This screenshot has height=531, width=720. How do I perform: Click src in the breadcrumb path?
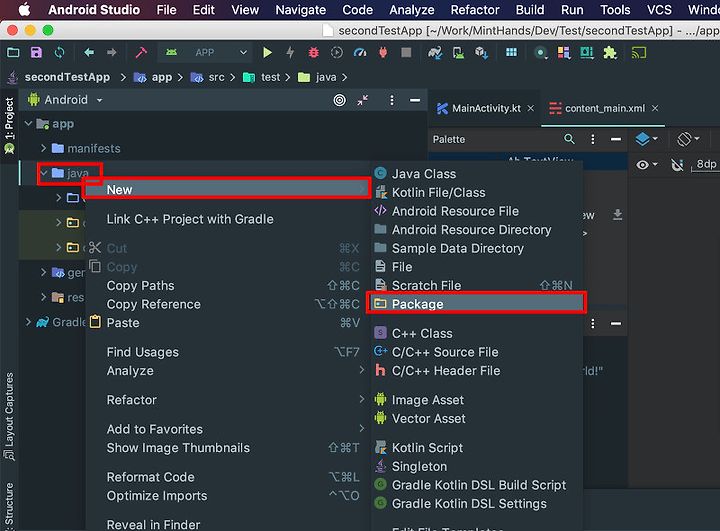217,77
